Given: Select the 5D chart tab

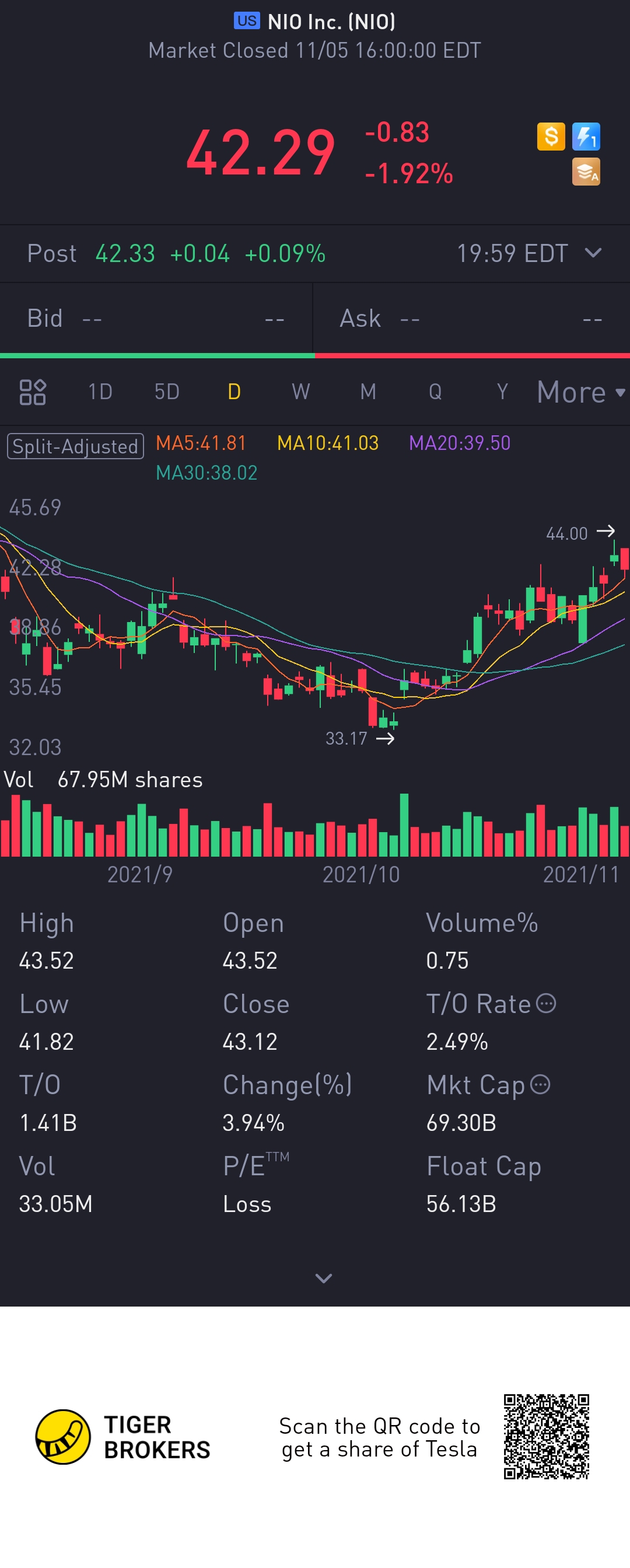Looking at the screenshot, I should click(167, 392).
